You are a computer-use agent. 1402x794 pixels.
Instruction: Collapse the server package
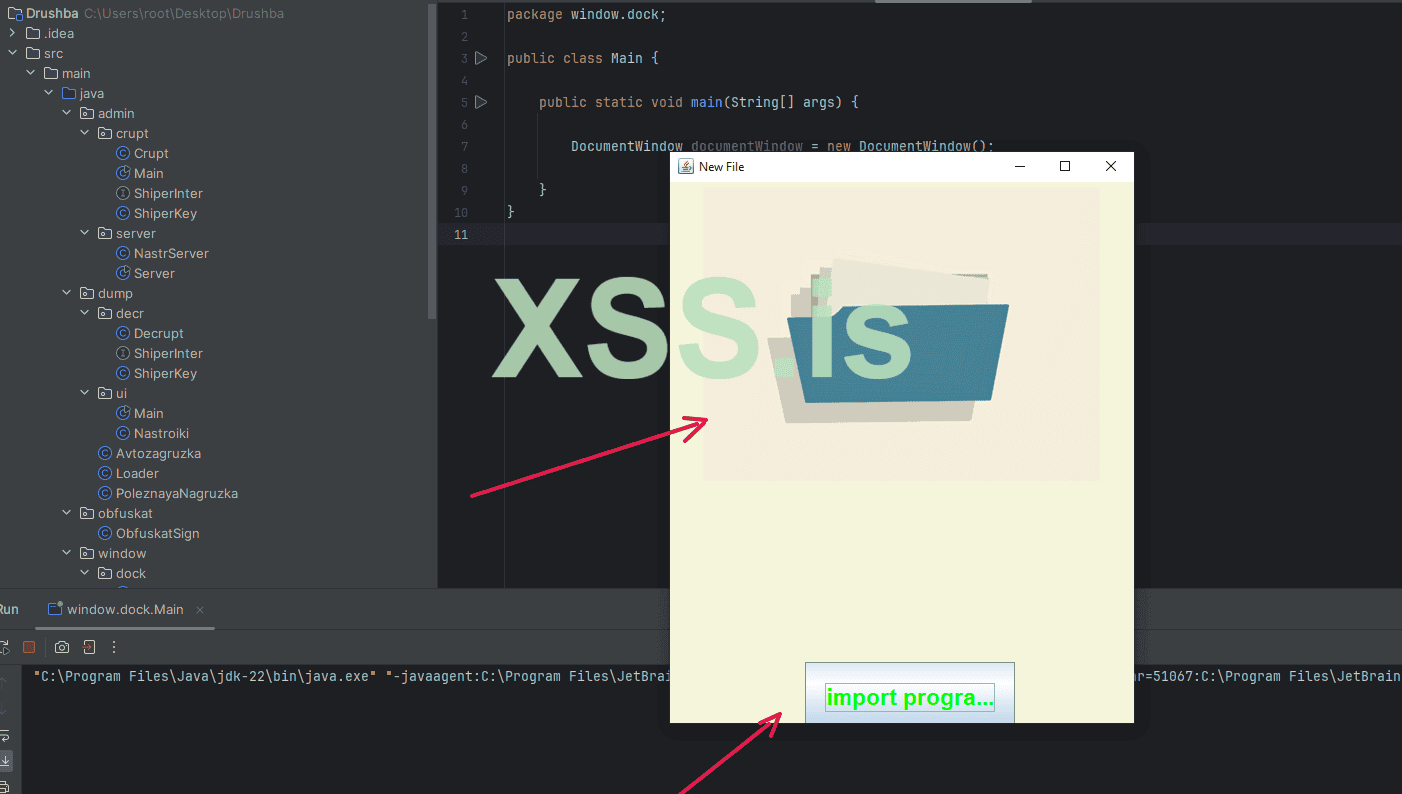point(85,233)
